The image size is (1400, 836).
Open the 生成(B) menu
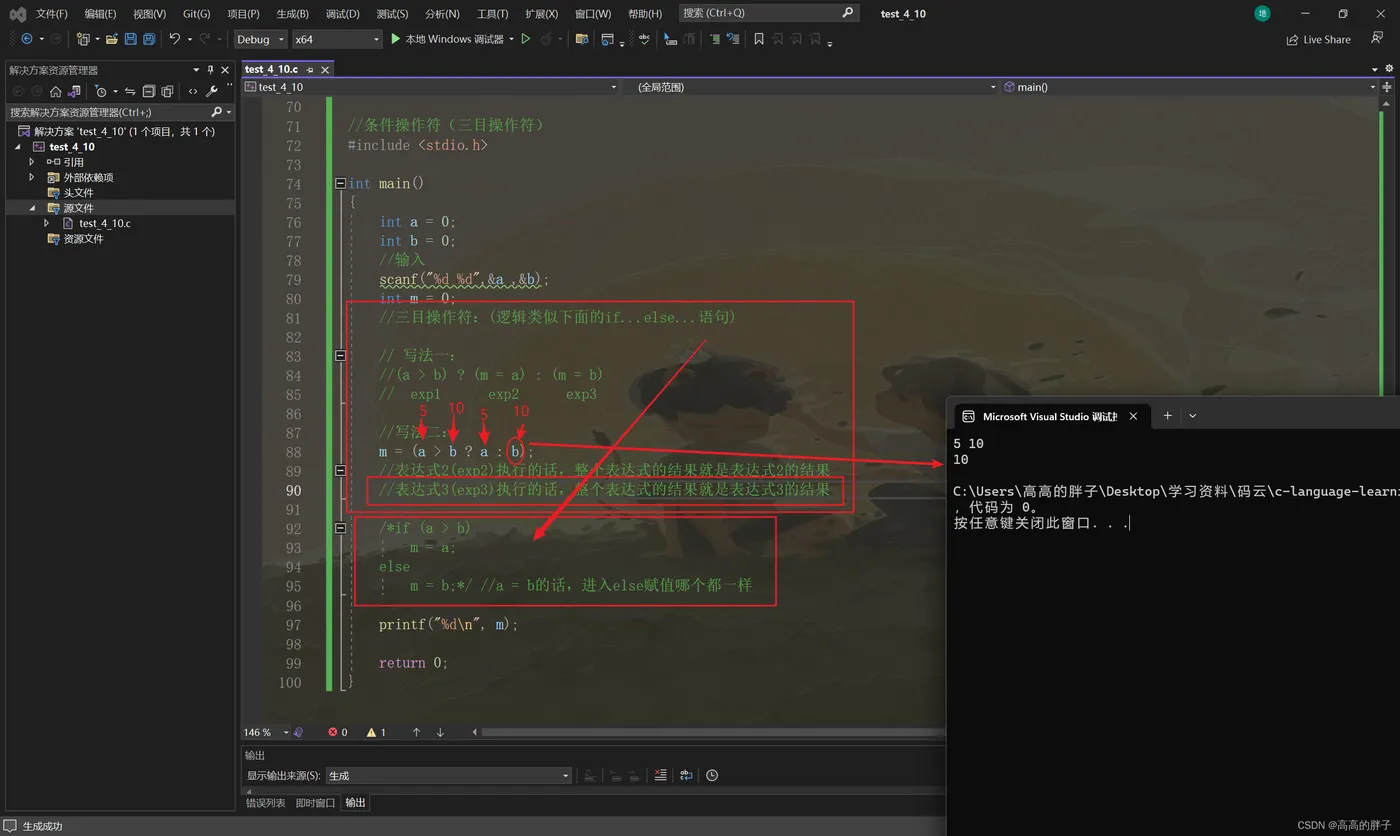292,13
